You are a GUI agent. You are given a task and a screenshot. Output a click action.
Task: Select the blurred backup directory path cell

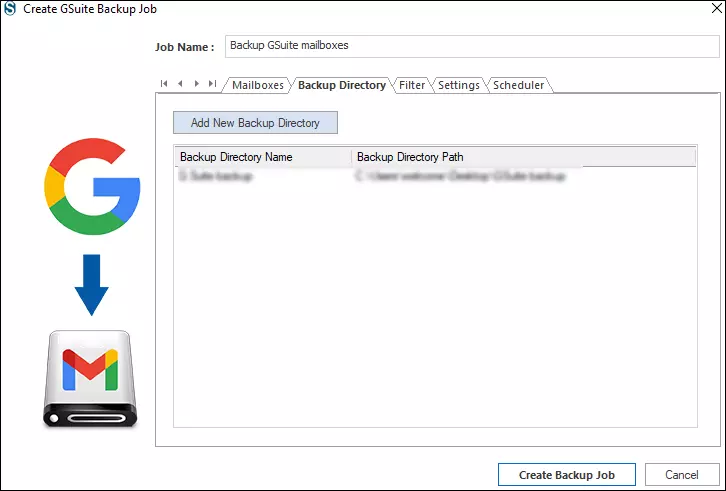(460, 176)
